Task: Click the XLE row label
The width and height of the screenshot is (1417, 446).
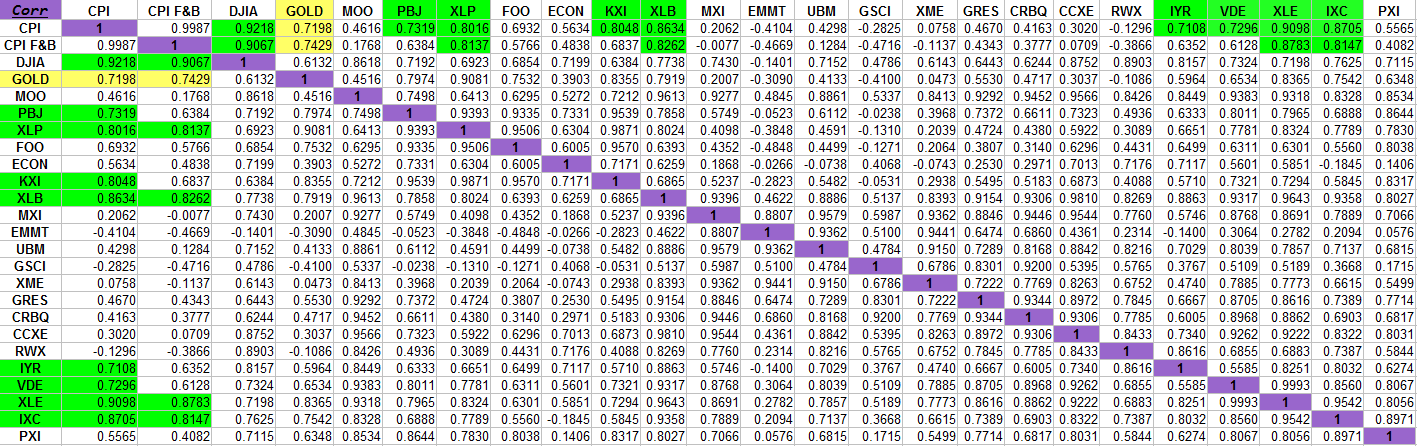Action: coord(30,403)
